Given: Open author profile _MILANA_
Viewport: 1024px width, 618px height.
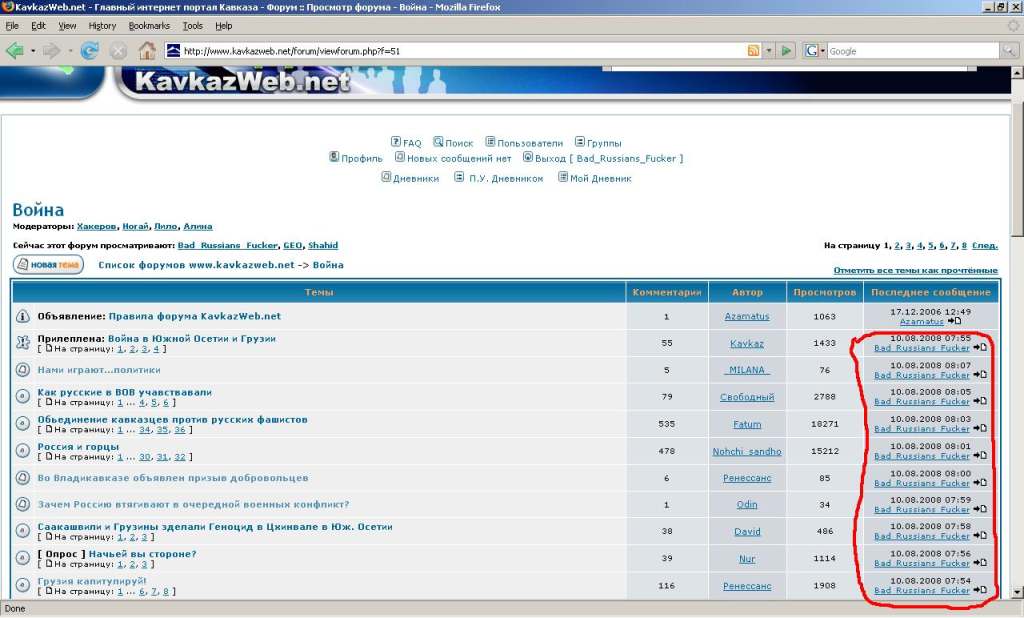Looking at the screenshot, I should point(746,370).
